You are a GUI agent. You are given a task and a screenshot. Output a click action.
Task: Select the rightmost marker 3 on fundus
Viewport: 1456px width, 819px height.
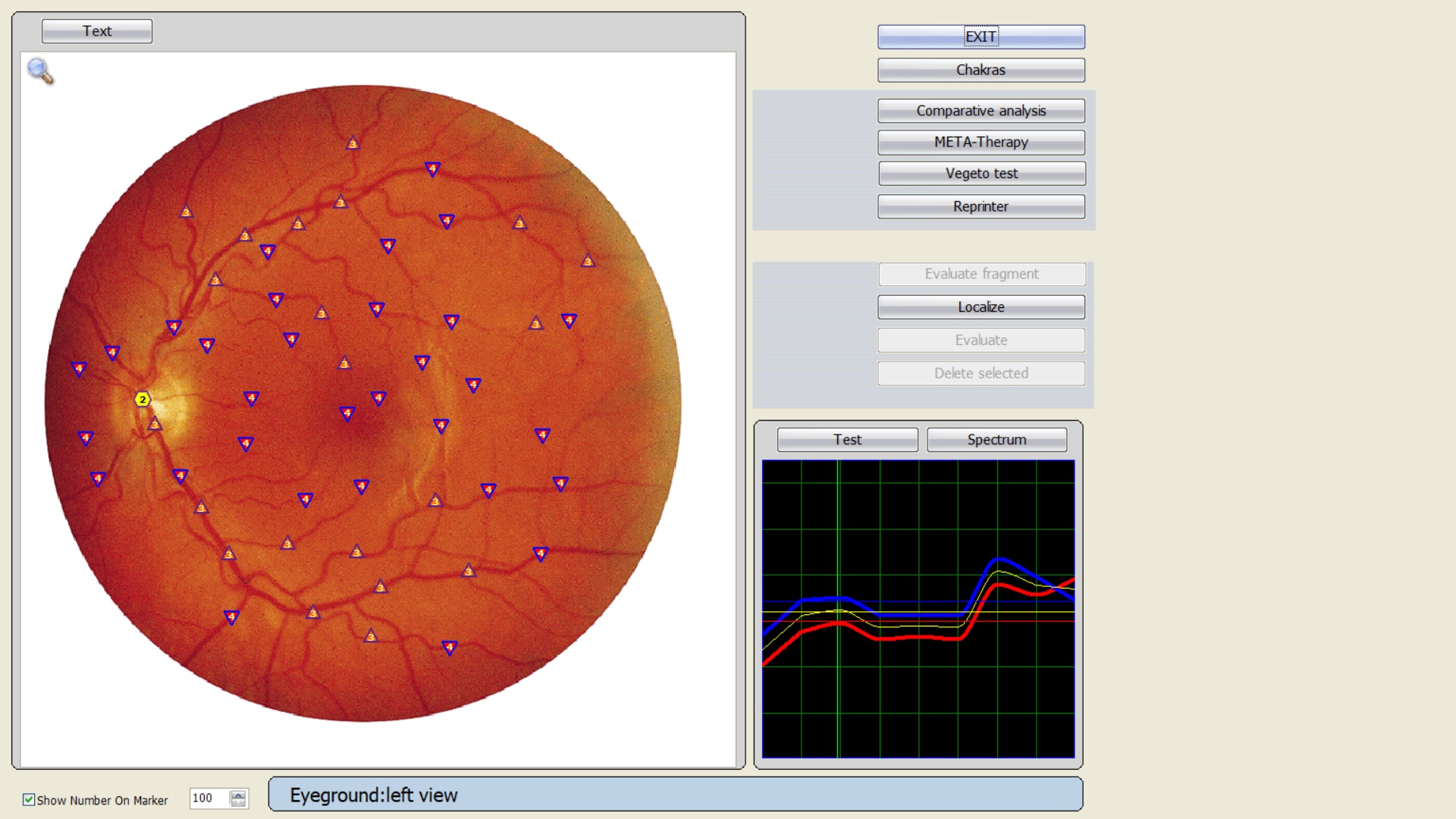point(588,260)
